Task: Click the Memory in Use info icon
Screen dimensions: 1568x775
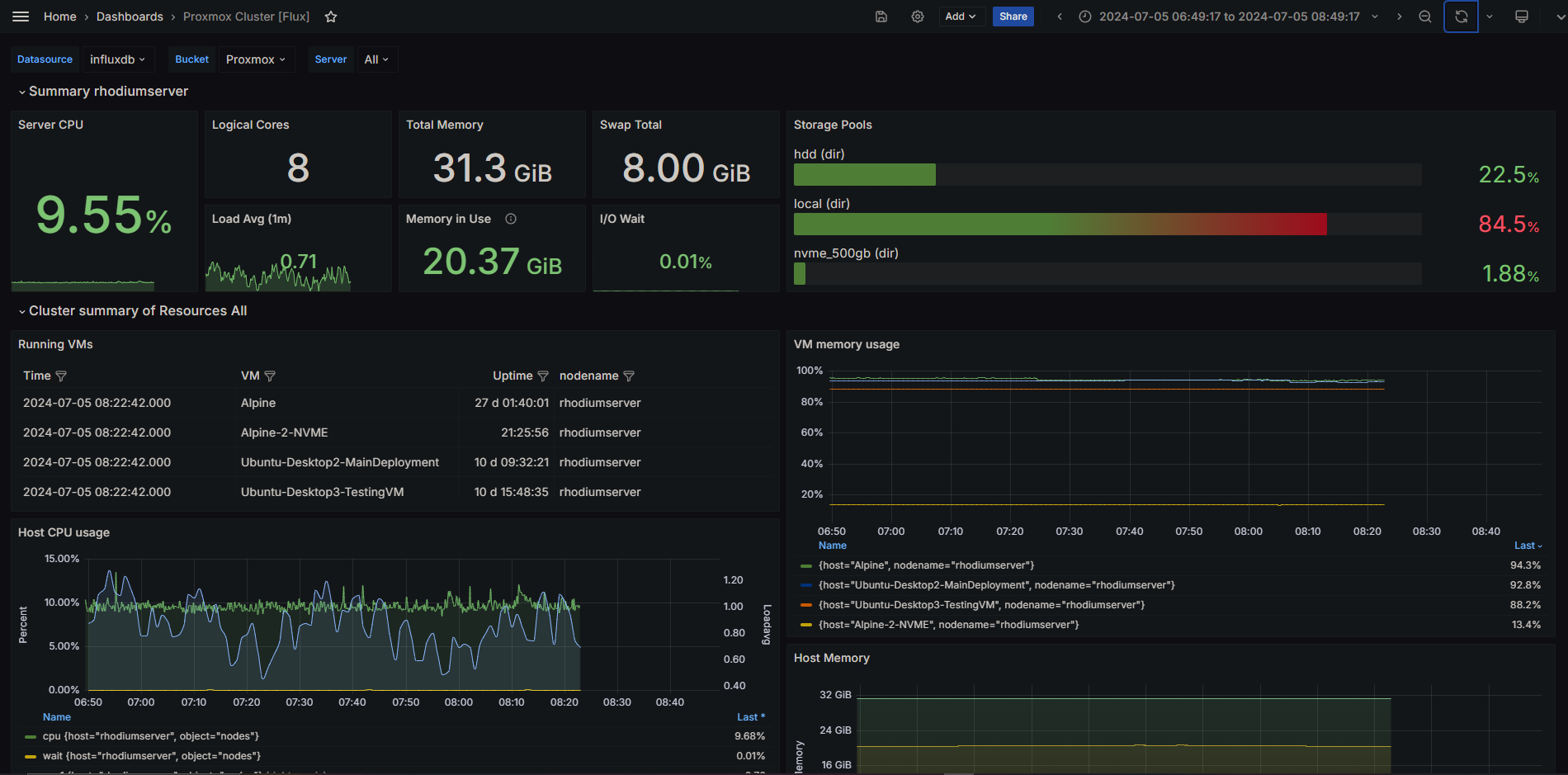Action: pos(511,219)
